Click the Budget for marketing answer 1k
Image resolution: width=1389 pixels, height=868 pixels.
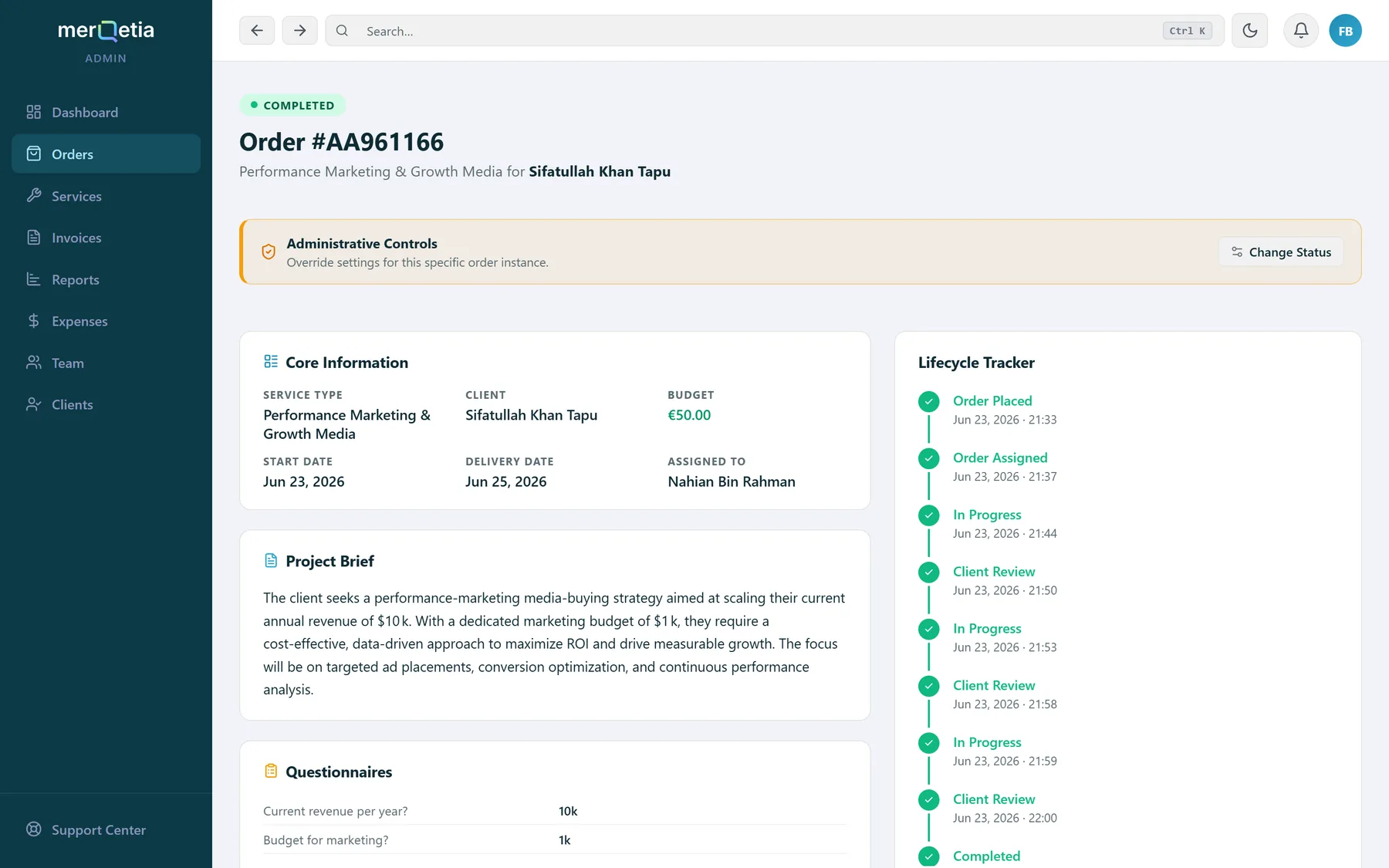(x=565, y=840)
